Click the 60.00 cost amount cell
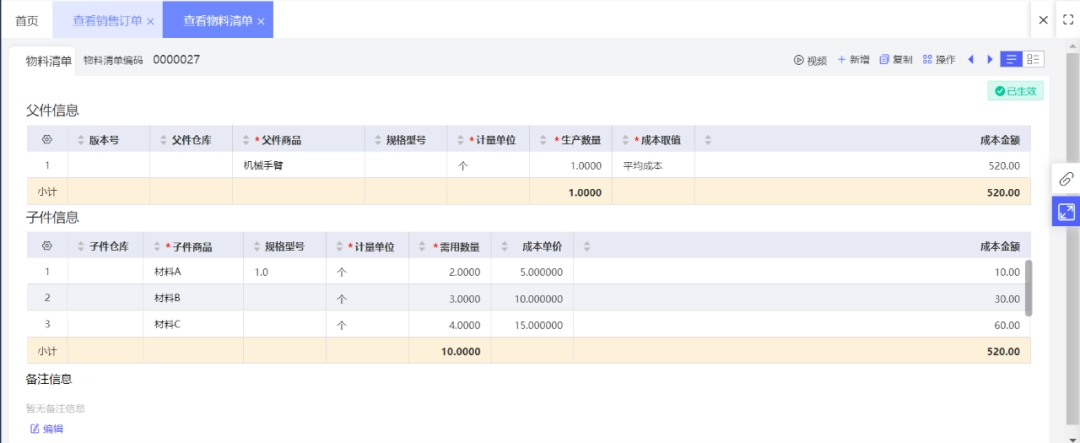 coord(802,324)
